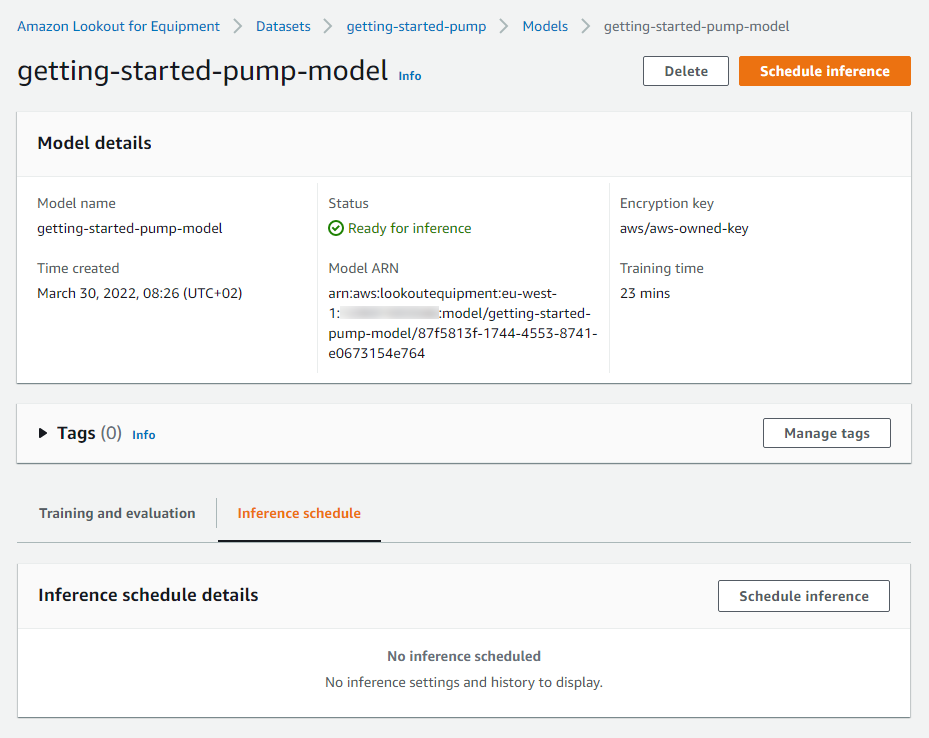The image size is (929, 738).
Task: Delete the getting-started-pump-model
Action: tap(686, 71)
